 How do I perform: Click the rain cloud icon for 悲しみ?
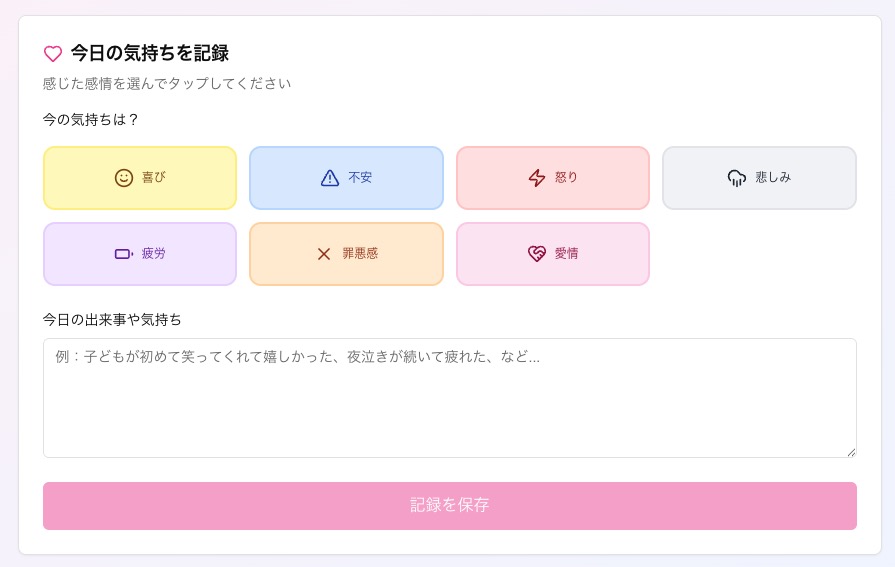(x=737, y=178)
